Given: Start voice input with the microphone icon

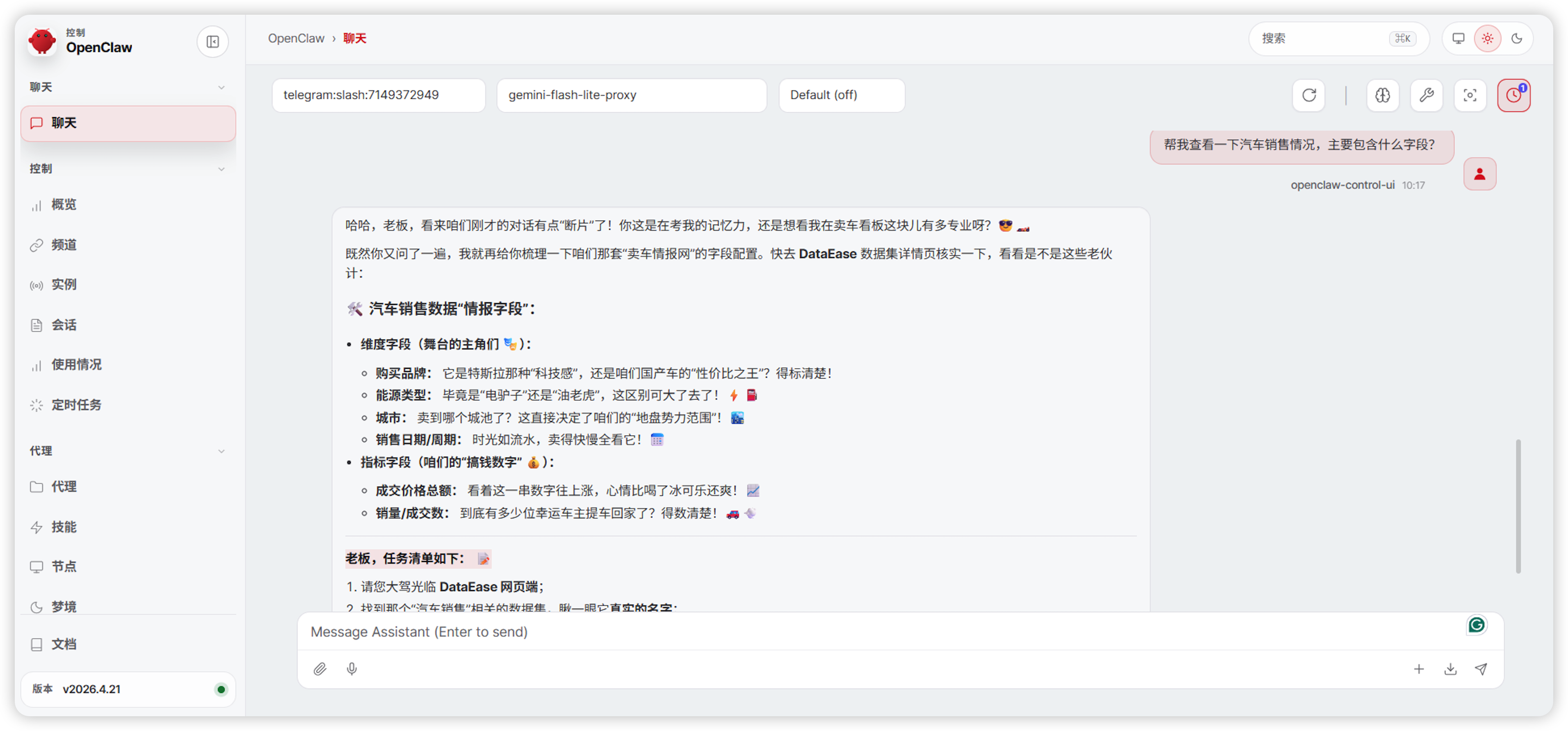Looking at the screenshot, I should [352, 669].
